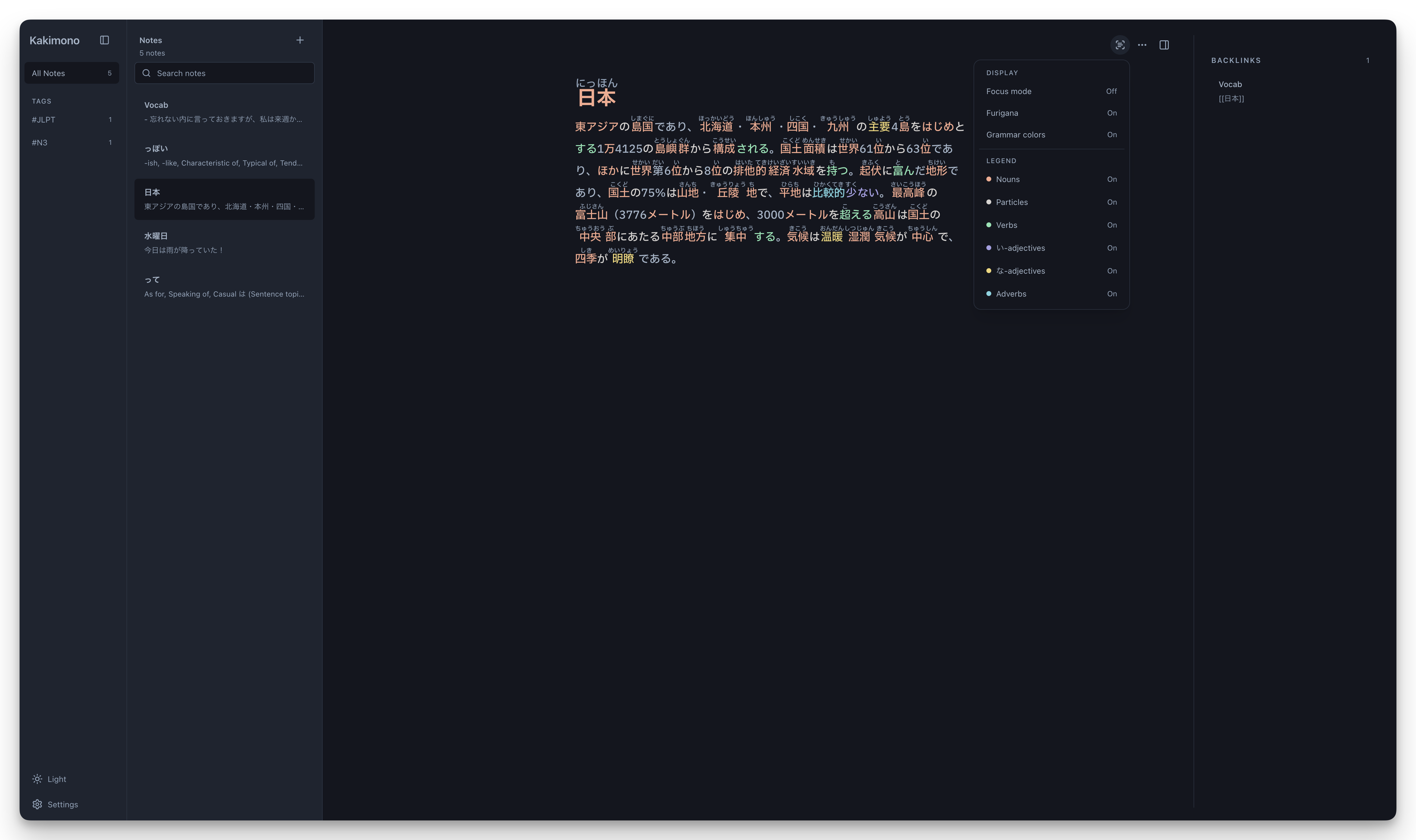The height and width of the screenshot is (840, 1416).
Task: Open the って note
Action: click(x=224, y=287)
